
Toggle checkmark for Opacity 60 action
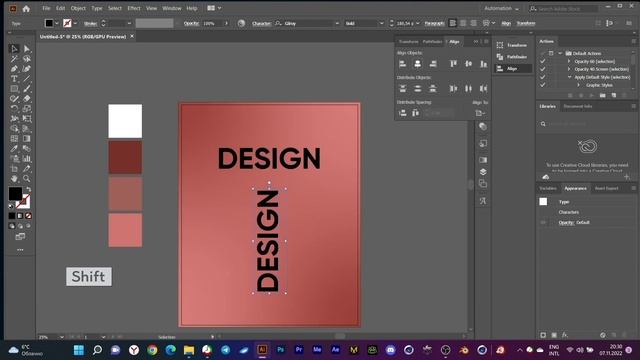(x=542, y=61)
